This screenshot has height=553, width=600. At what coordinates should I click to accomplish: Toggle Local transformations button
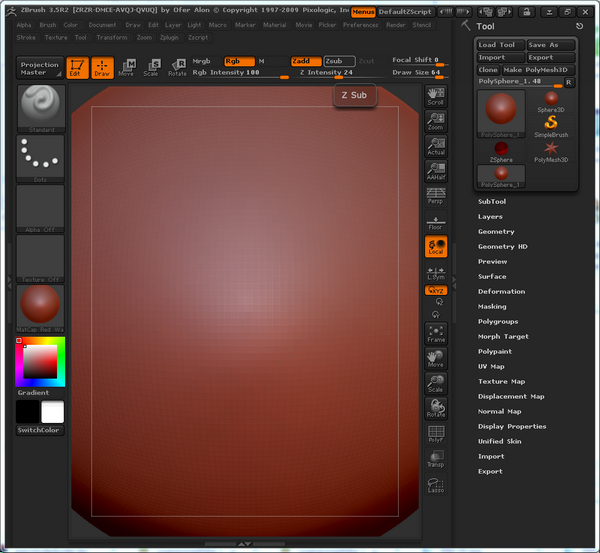tap(436, 246)
